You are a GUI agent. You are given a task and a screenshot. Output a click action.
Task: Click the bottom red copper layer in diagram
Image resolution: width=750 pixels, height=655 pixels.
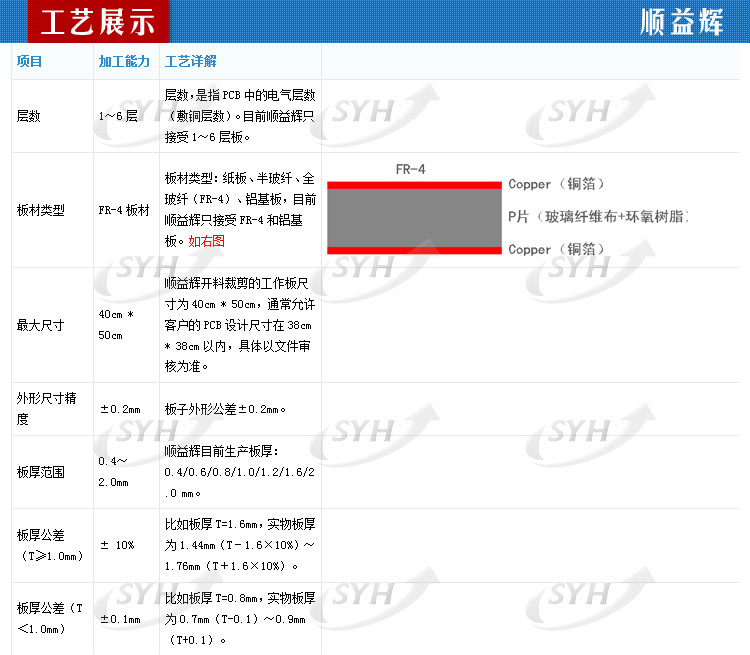[x=414, y=251]
